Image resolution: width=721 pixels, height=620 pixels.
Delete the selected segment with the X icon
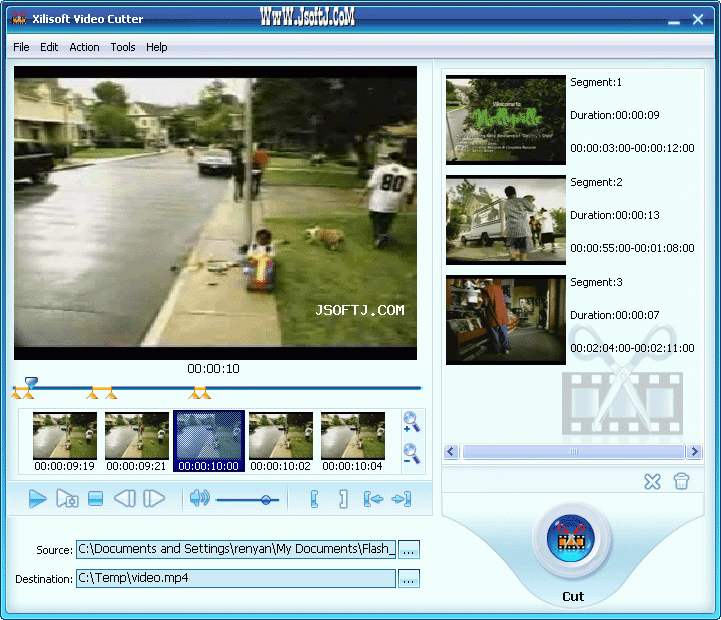652,482
